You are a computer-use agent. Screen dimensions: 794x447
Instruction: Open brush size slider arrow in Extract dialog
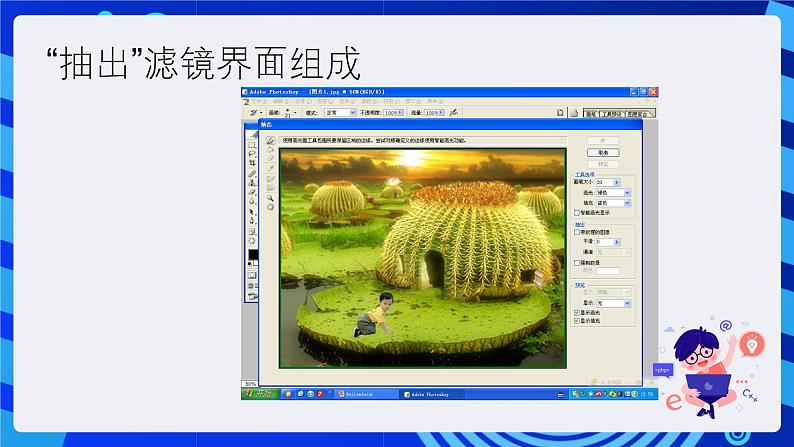[x=617, y=182]
